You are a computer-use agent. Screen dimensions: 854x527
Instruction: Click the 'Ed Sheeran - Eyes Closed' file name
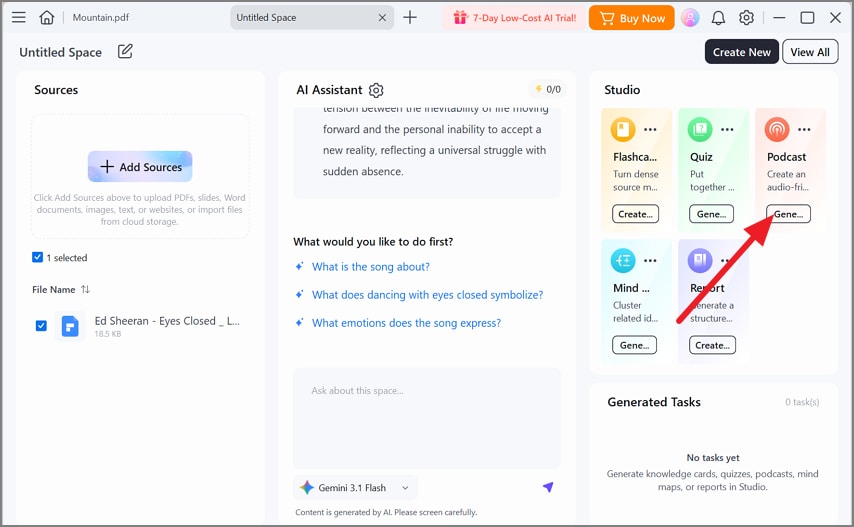coord(167,321)
